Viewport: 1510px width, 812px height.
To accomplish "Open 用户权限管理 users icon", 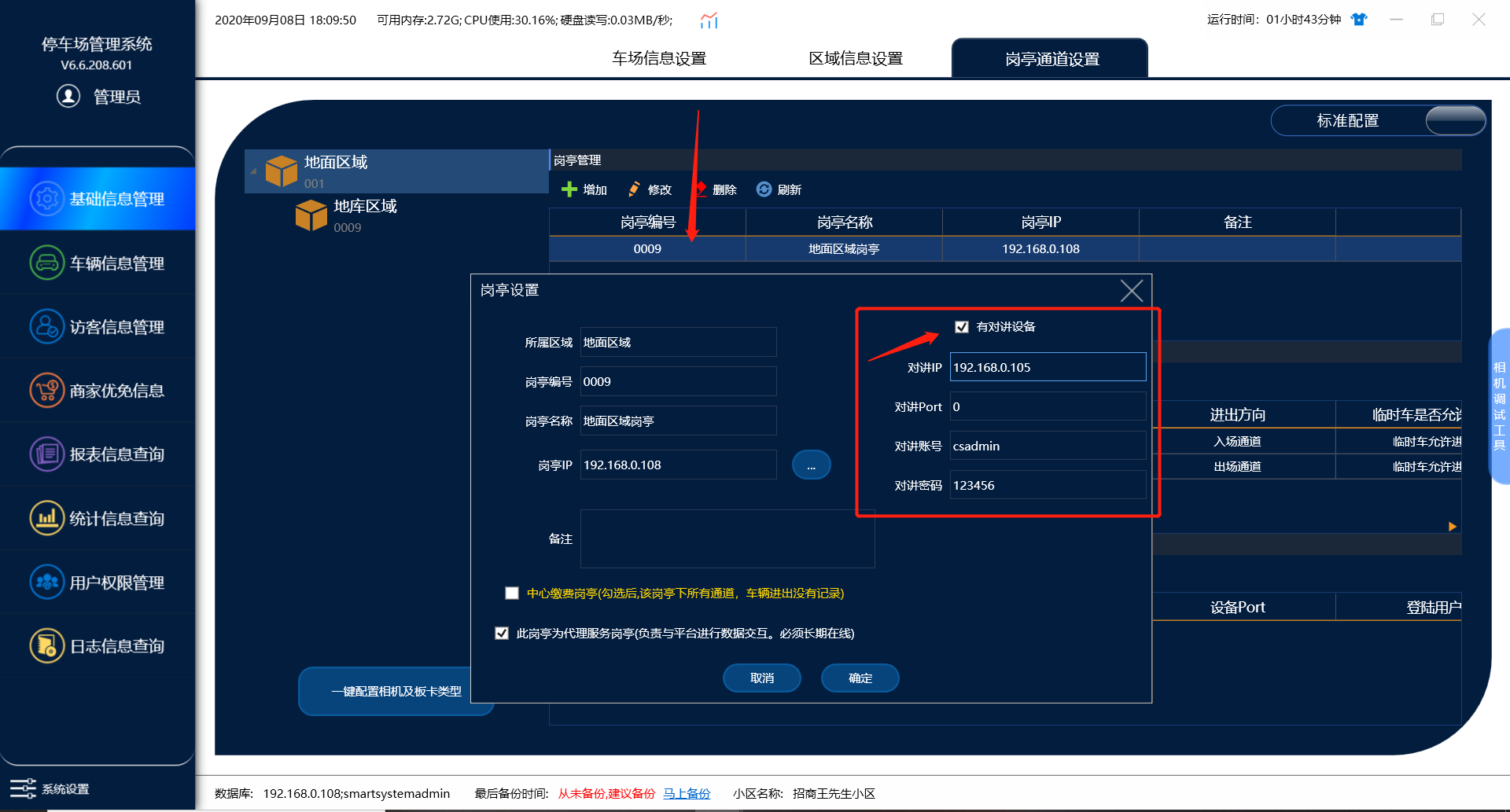I will pyautogui.click(x=47, y=582).
